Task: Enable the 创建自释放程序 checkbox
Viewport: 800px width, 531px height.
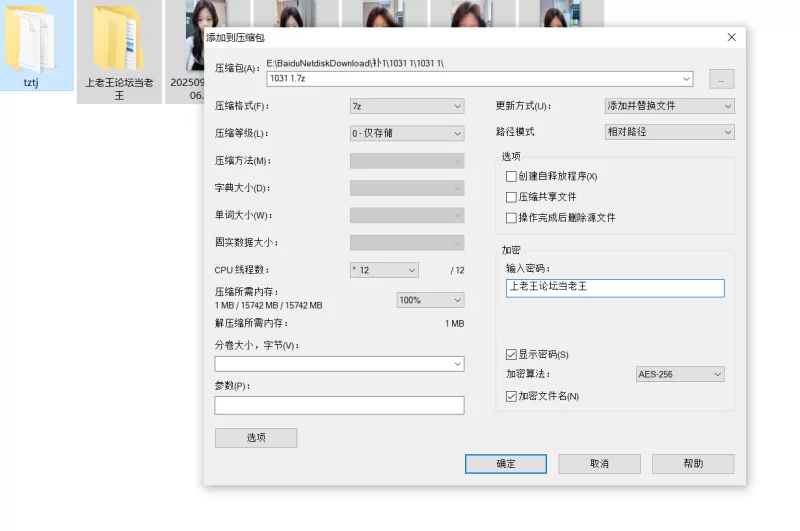Action: (x=512, y=177)
